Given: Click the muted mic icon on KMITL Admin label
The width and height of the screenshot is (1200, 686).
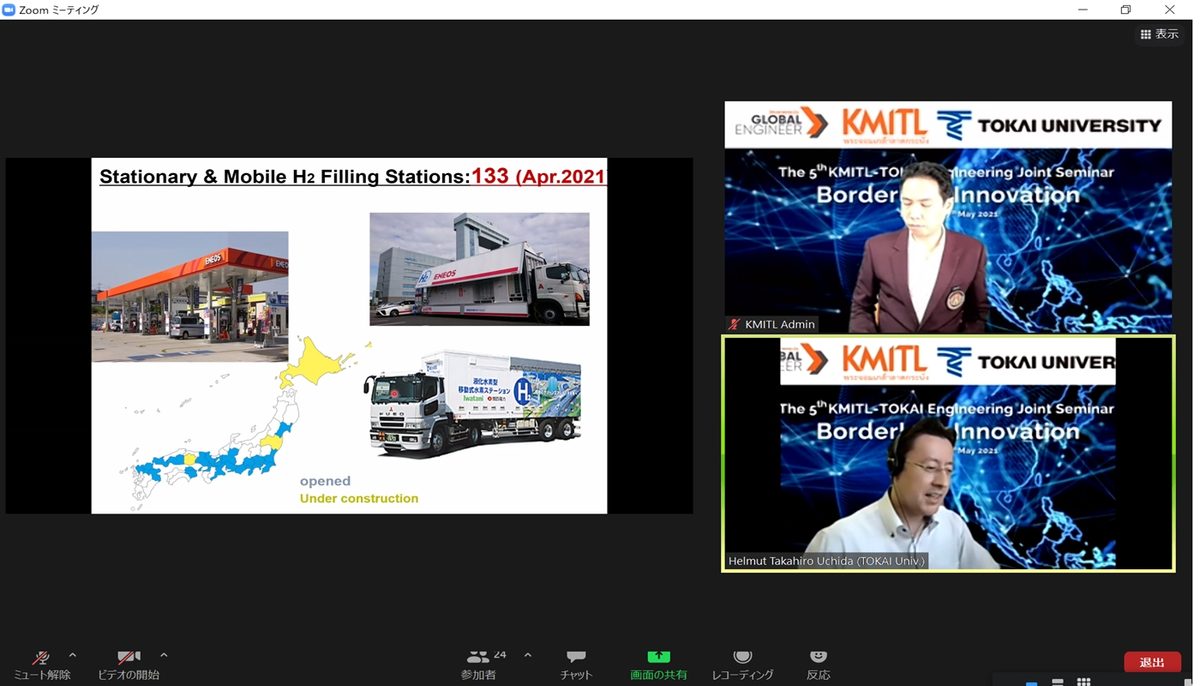Looking at the screenshot, I should (x=735, y=324).
